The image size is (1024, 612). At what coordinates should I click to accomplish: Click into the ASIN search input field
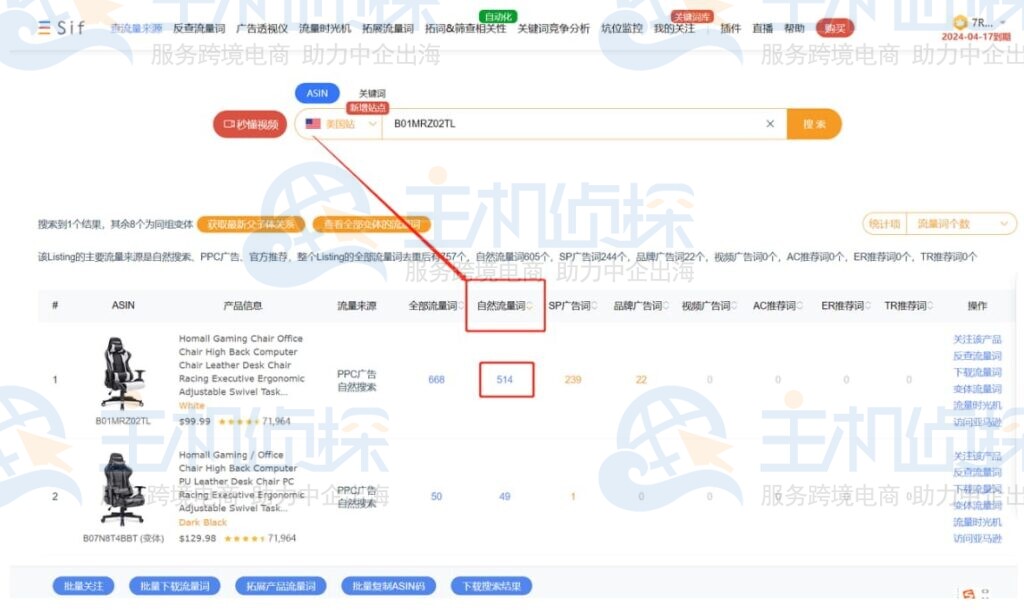[x=570, y=124]
